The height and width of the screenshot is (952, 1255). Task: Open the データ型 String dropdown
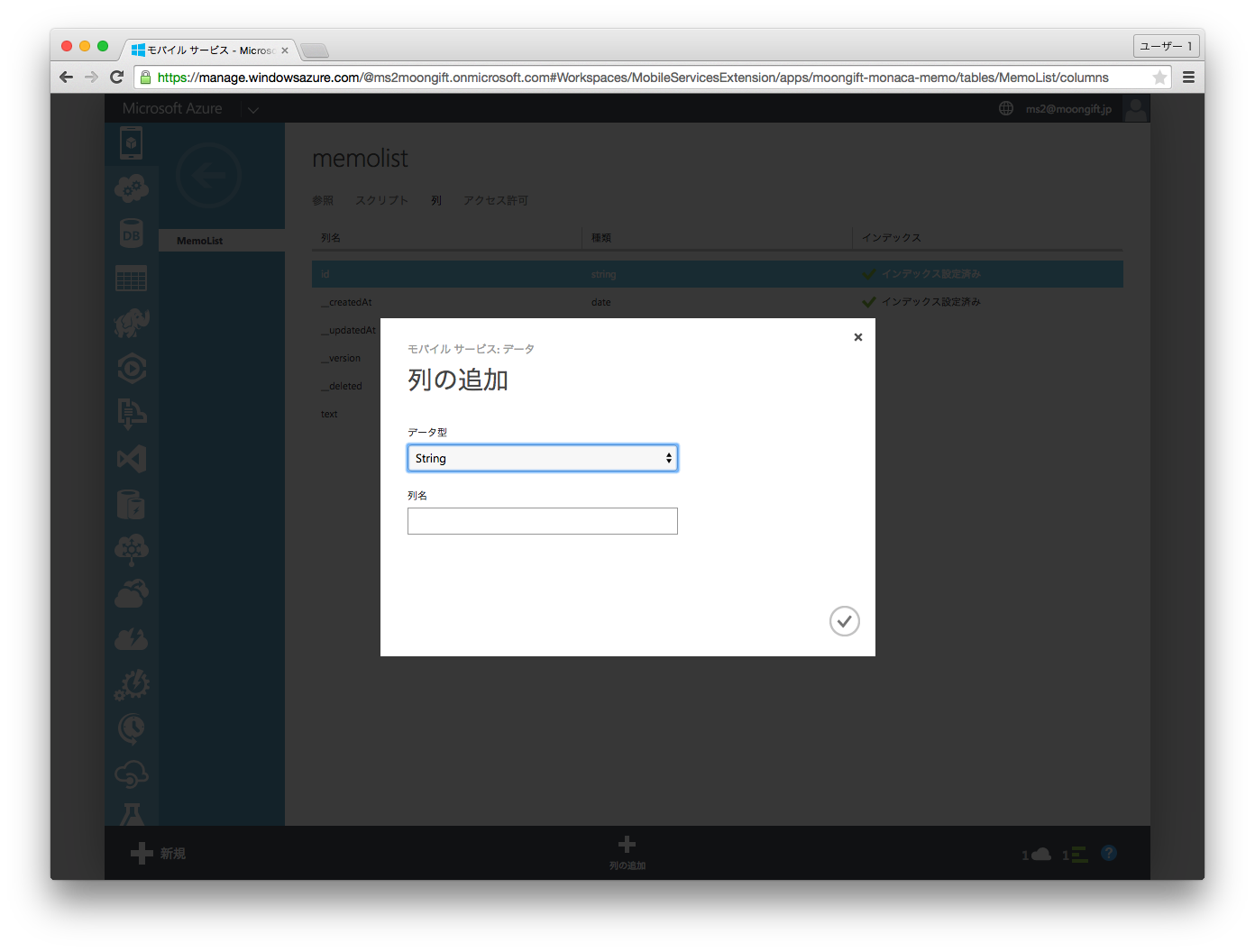pos(542,458)
